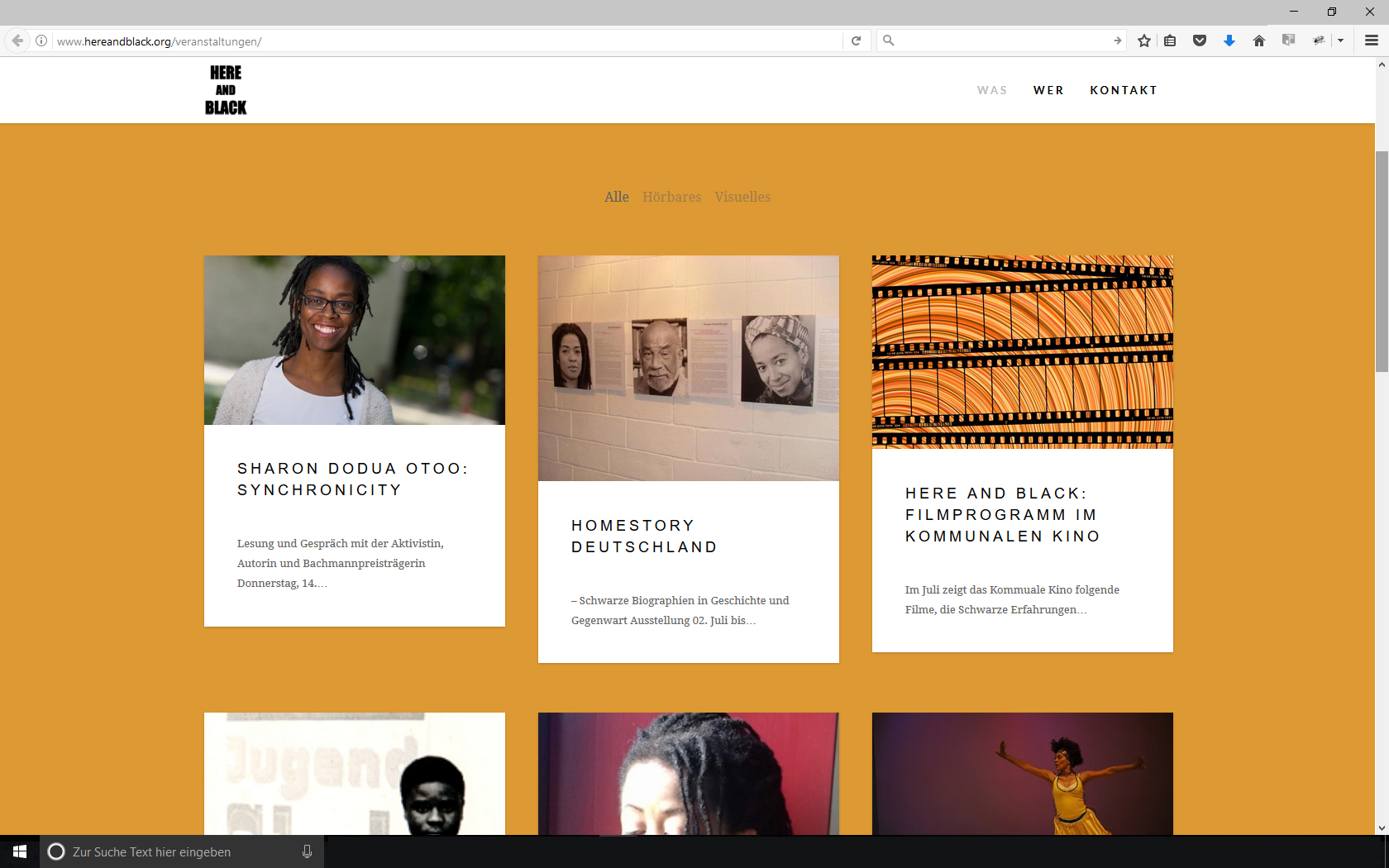
Task: Open the Firefox hamburger menu
Action: coord(1371,41)
